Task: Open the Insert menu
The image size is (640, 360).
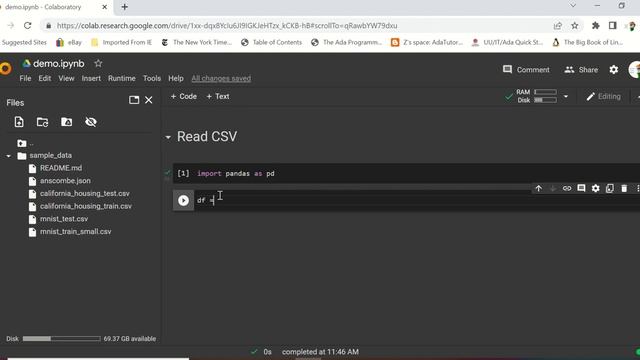Action: coord(91,78)
